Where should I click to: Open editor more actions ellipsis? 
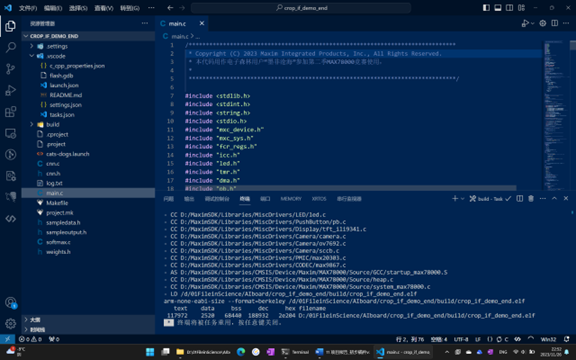[566, 24]
